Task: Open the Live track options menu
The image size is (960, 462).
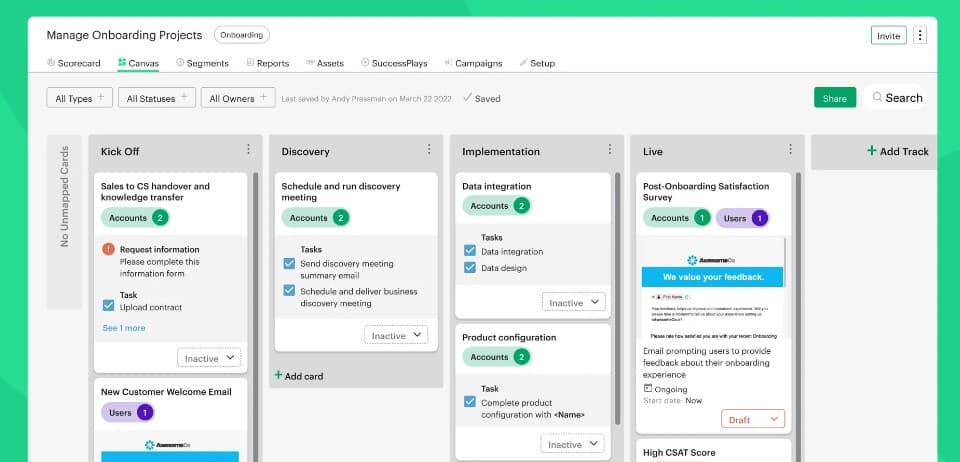Action: [x=790, y=149]
